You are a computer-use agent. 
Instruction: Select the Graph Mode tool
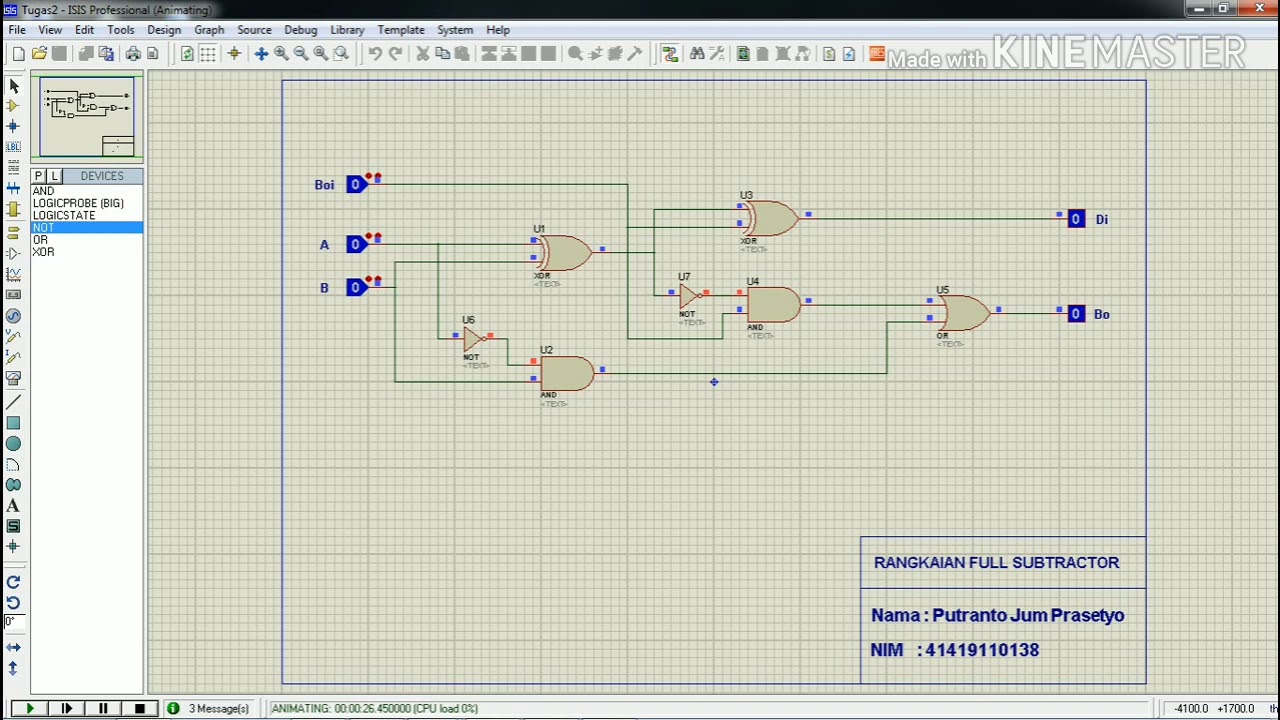tap(13, 274)
